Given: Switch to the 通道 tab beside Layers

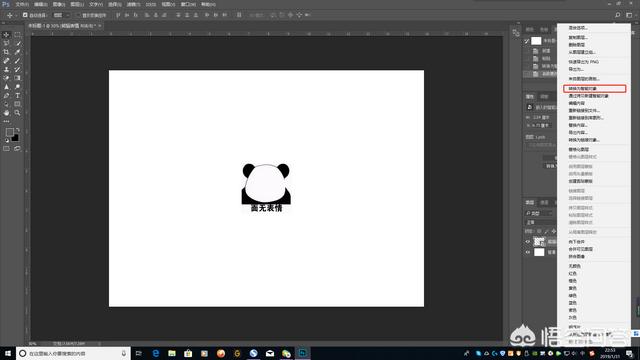Looking at the screenshot, I should pos(544,202).
